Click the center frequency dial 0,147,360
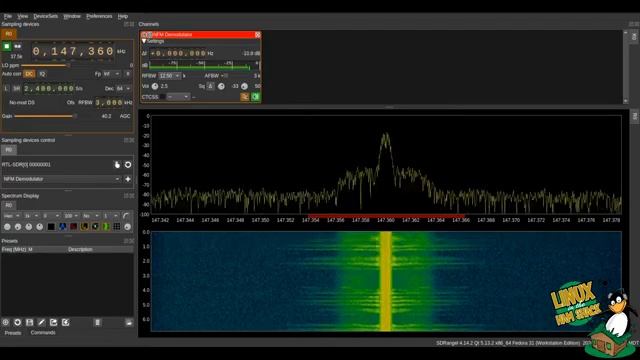Screen dimensions: 640x360 click(73, 51)
